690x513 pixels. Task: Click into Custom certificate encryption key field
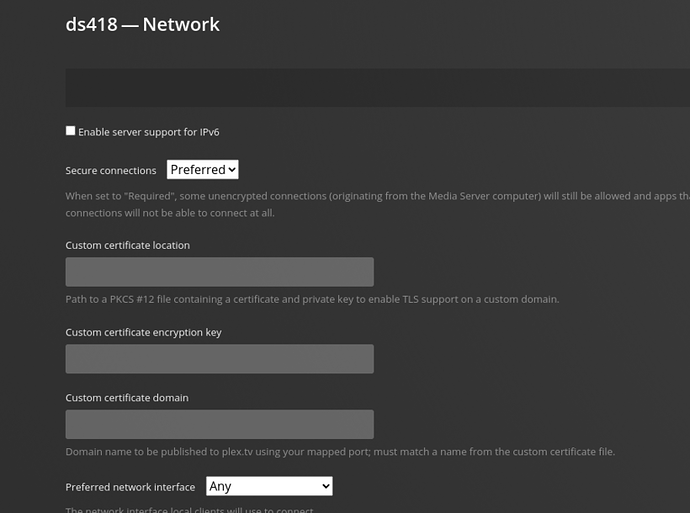(x=219, y=359)
